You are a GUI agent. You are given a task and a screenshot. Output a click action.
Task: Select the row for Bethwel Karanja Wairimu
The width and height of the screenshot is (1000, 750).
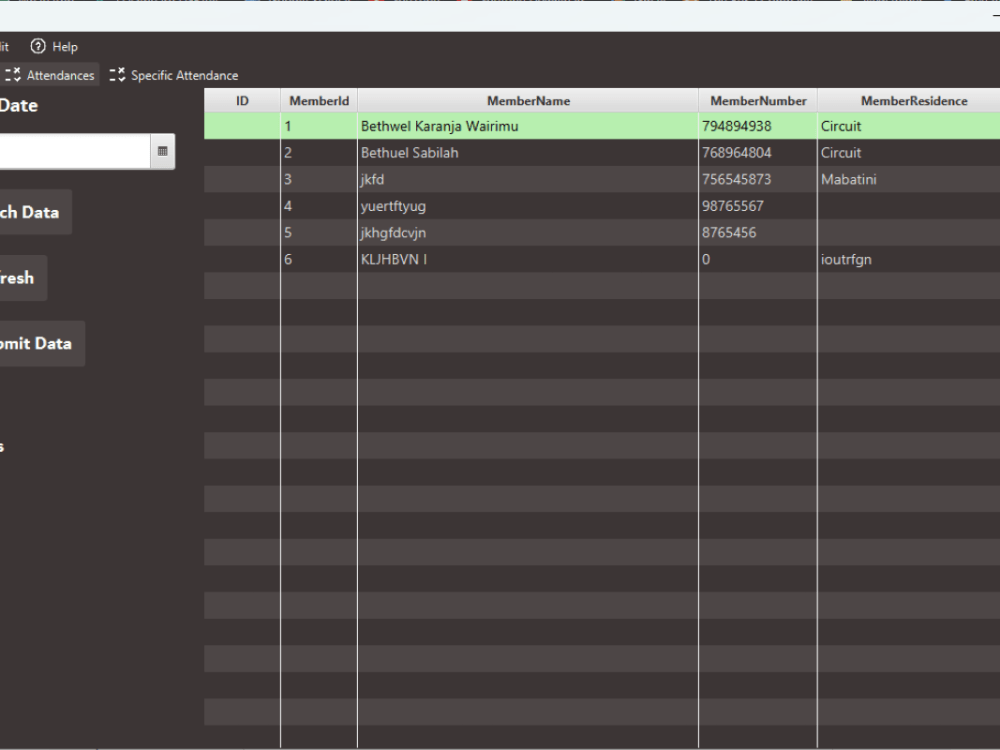pos(528,126)
